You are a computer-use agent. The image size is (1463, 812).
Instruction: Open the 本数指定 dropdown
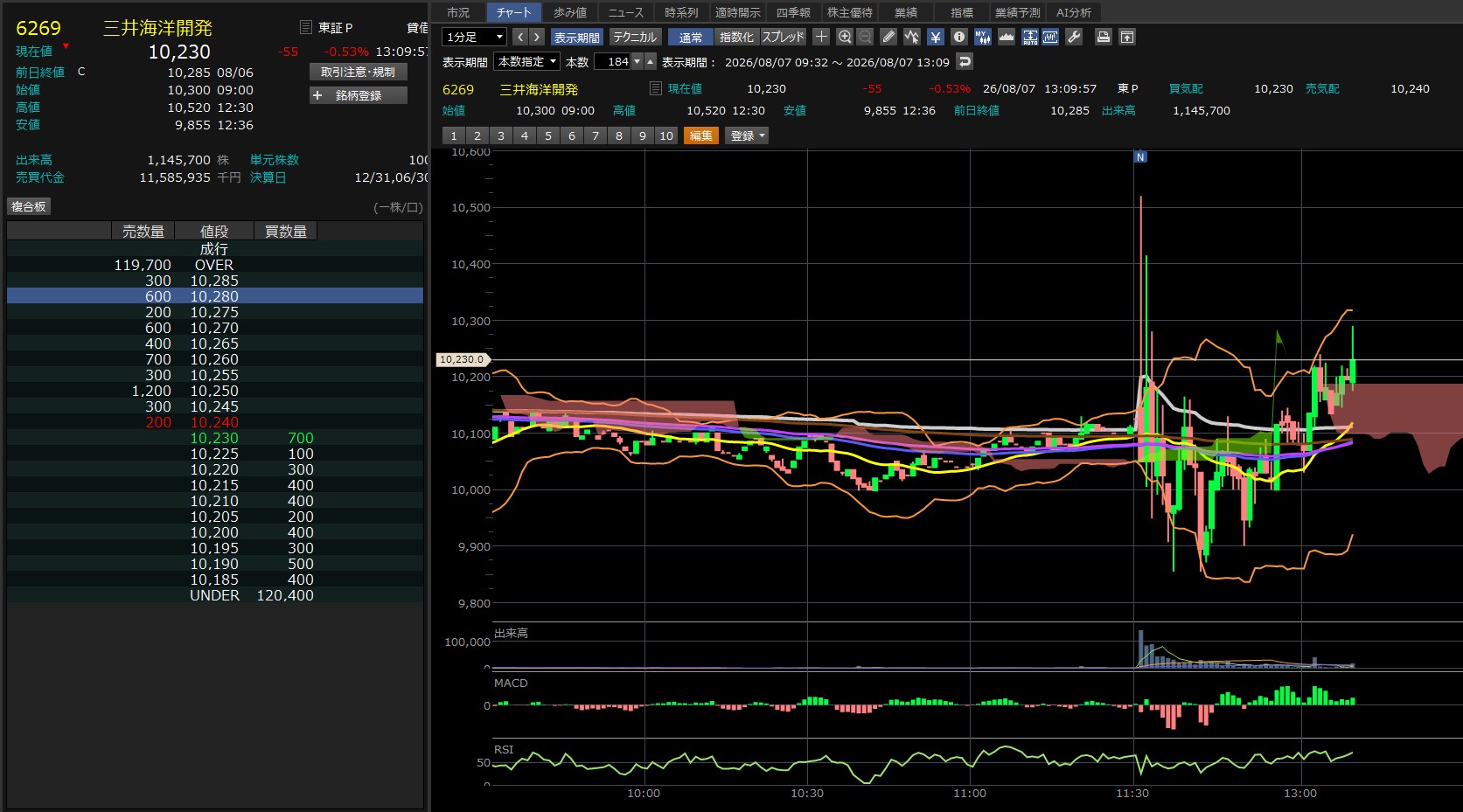coord(527,62)
